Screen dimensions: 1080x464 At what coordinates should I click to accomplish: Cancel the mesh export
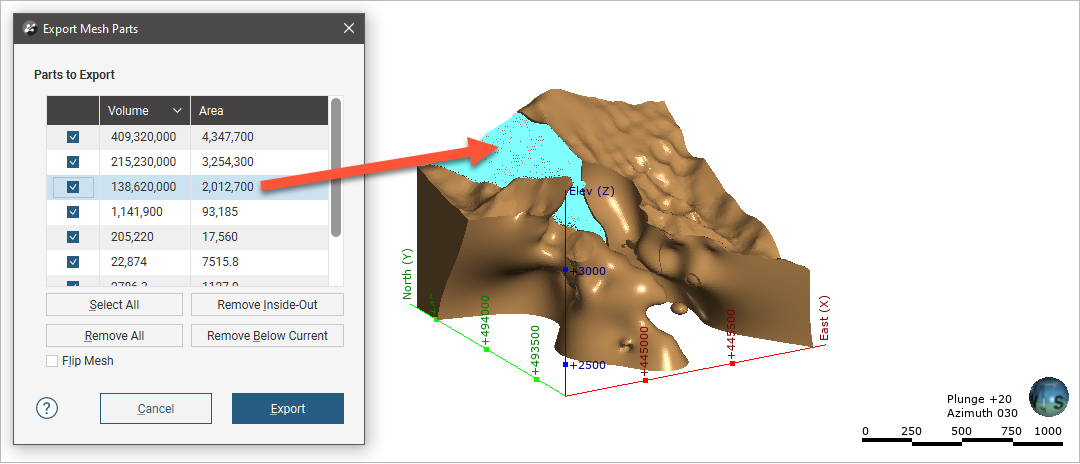coord(156,408)
